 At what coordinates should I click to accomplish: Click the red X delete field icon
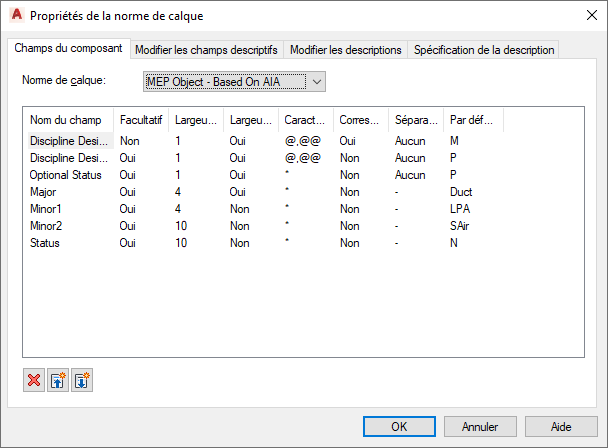(34, 381)
